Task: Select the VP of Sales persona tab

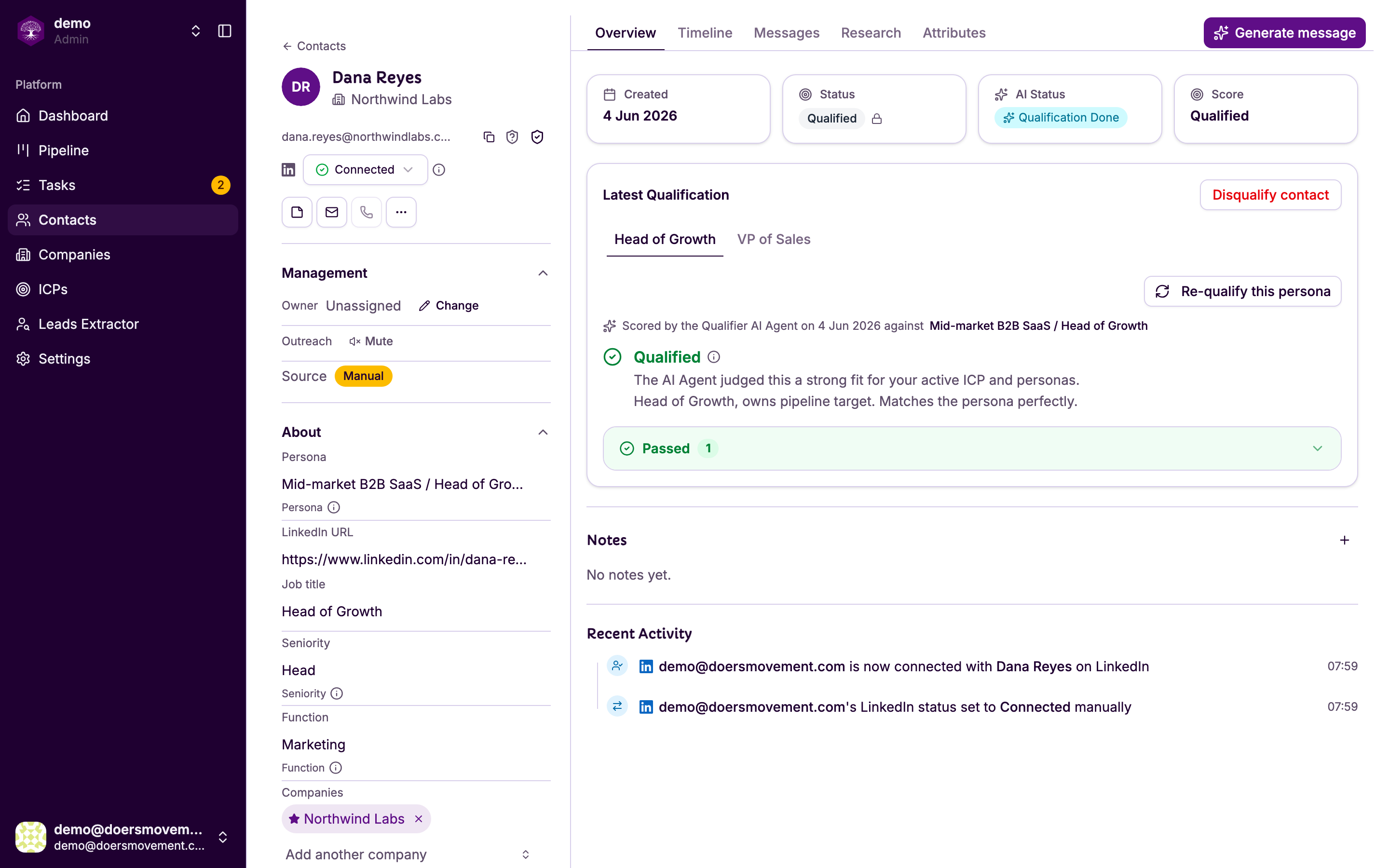Action: pos(773,239)
